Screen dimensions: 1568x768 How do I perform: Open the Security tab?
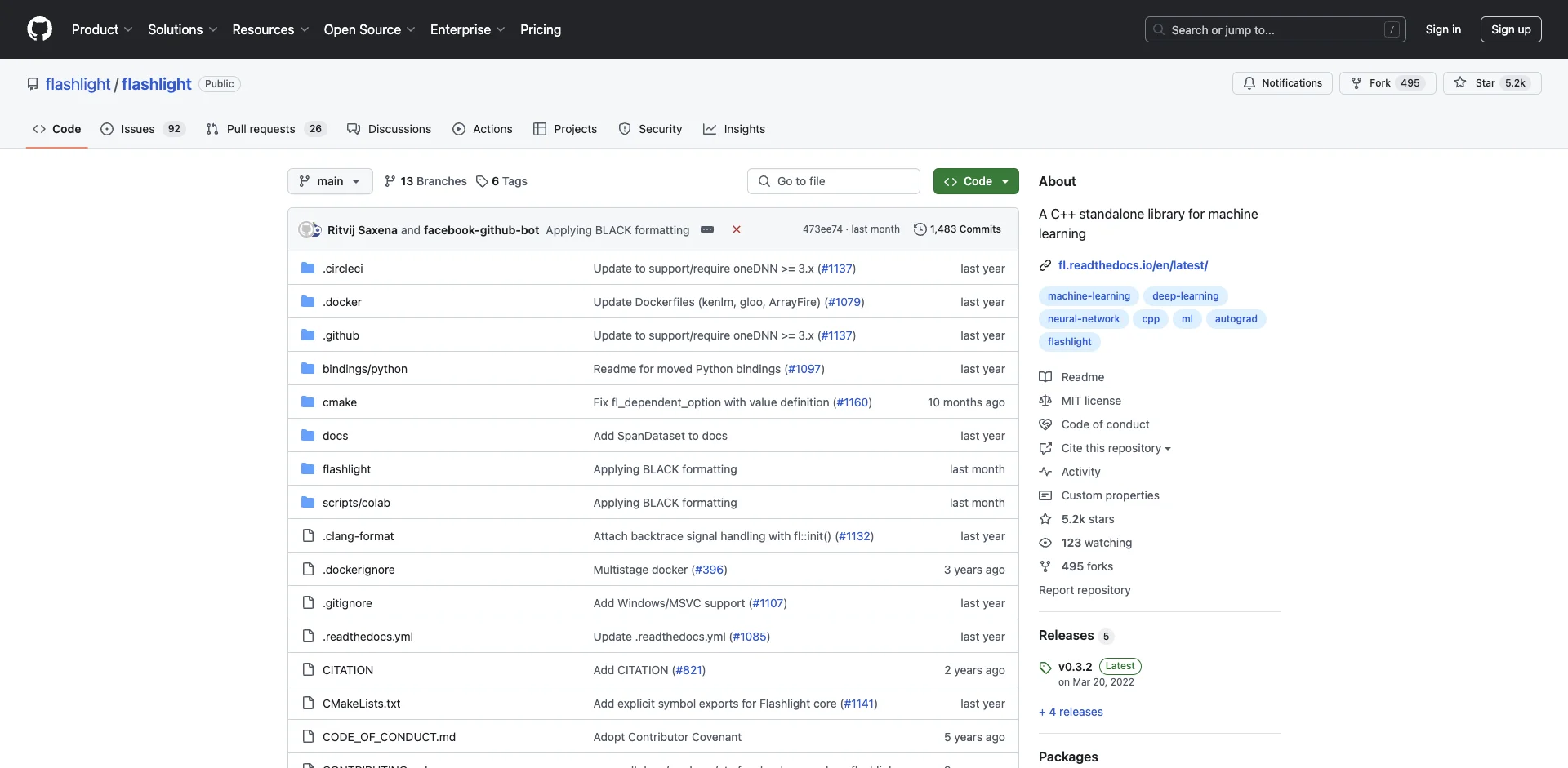650,129
